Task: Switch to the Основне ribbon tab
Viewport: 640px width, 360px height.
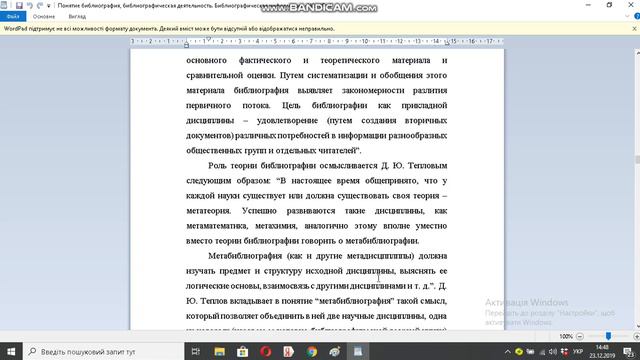Action: 44,16
